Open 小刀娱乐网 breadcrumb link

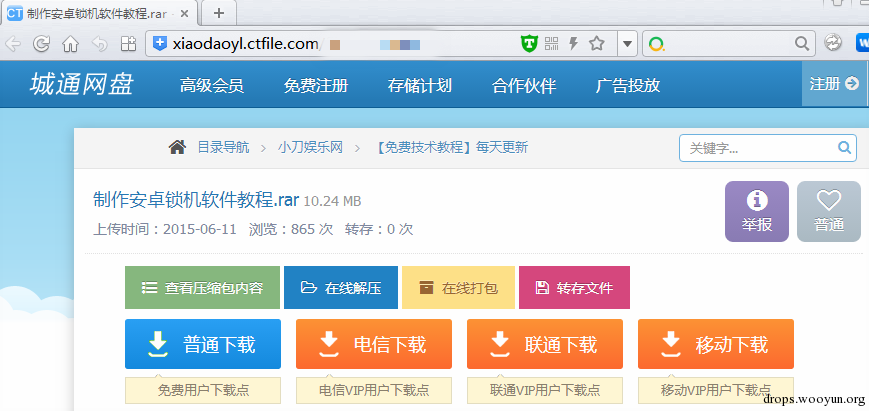(310, 147)
